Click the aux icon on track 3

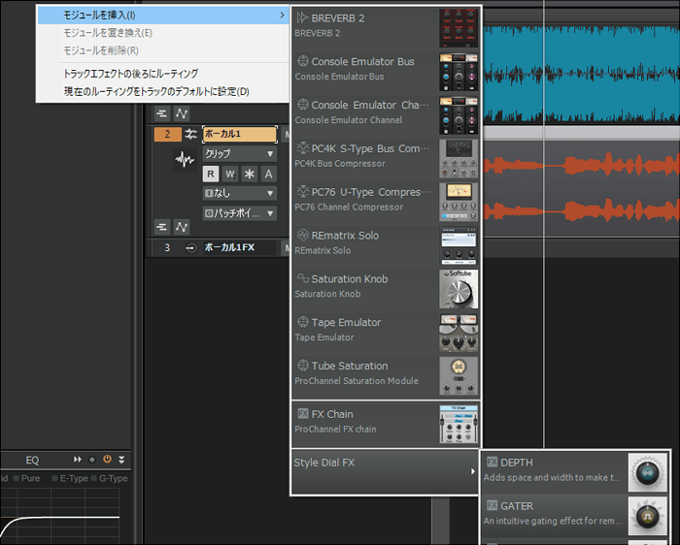190,248
